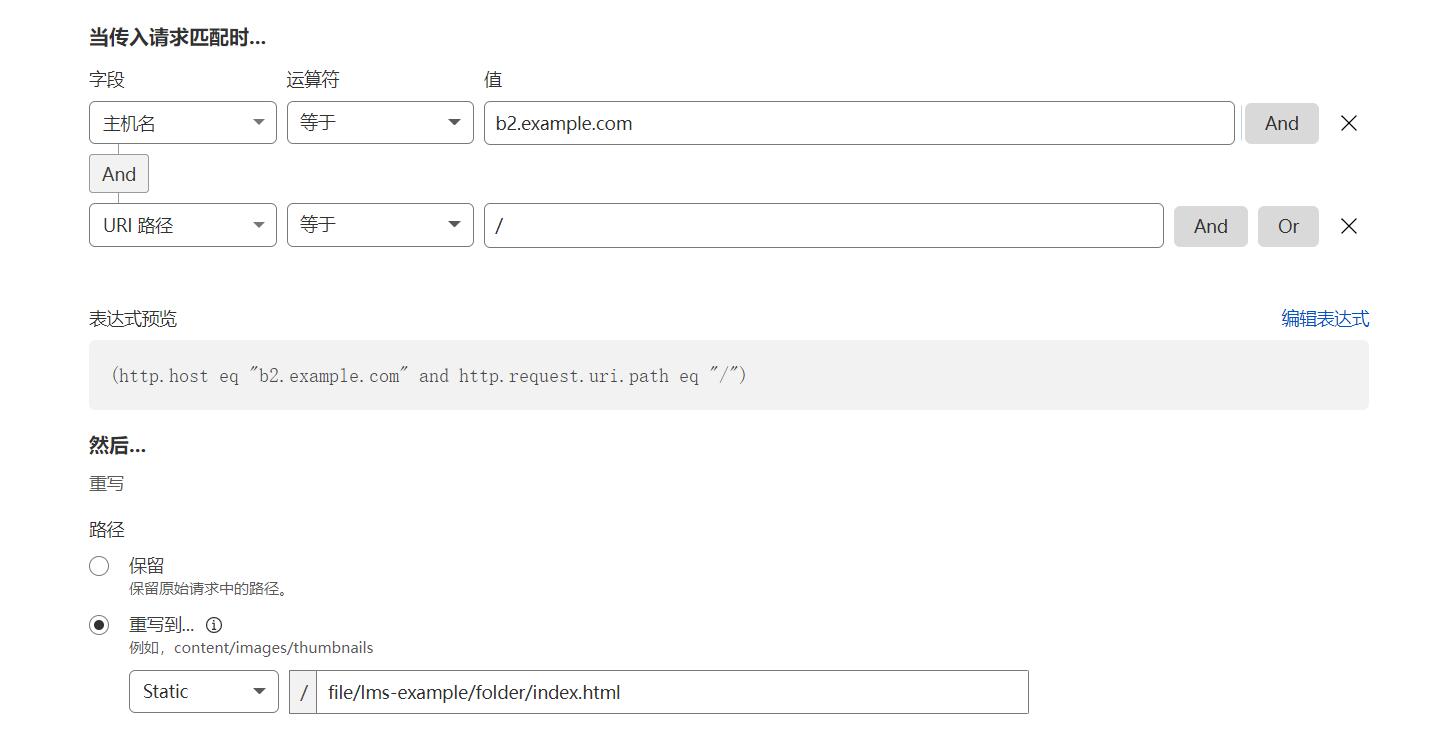Click And button beside b2.example.com value
Viewport: 1436px width, 732px height.
(1281, 123)
